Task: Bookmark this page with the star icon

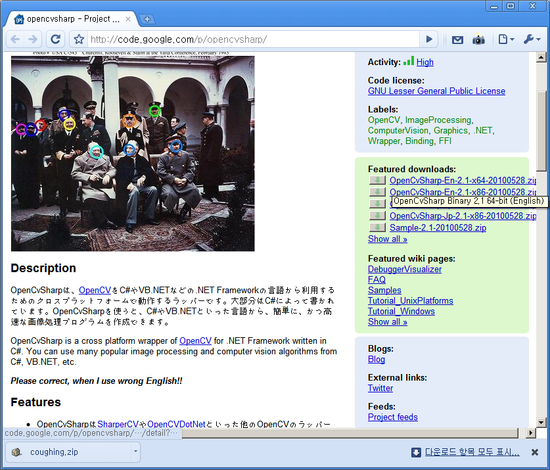Action: 79,39
